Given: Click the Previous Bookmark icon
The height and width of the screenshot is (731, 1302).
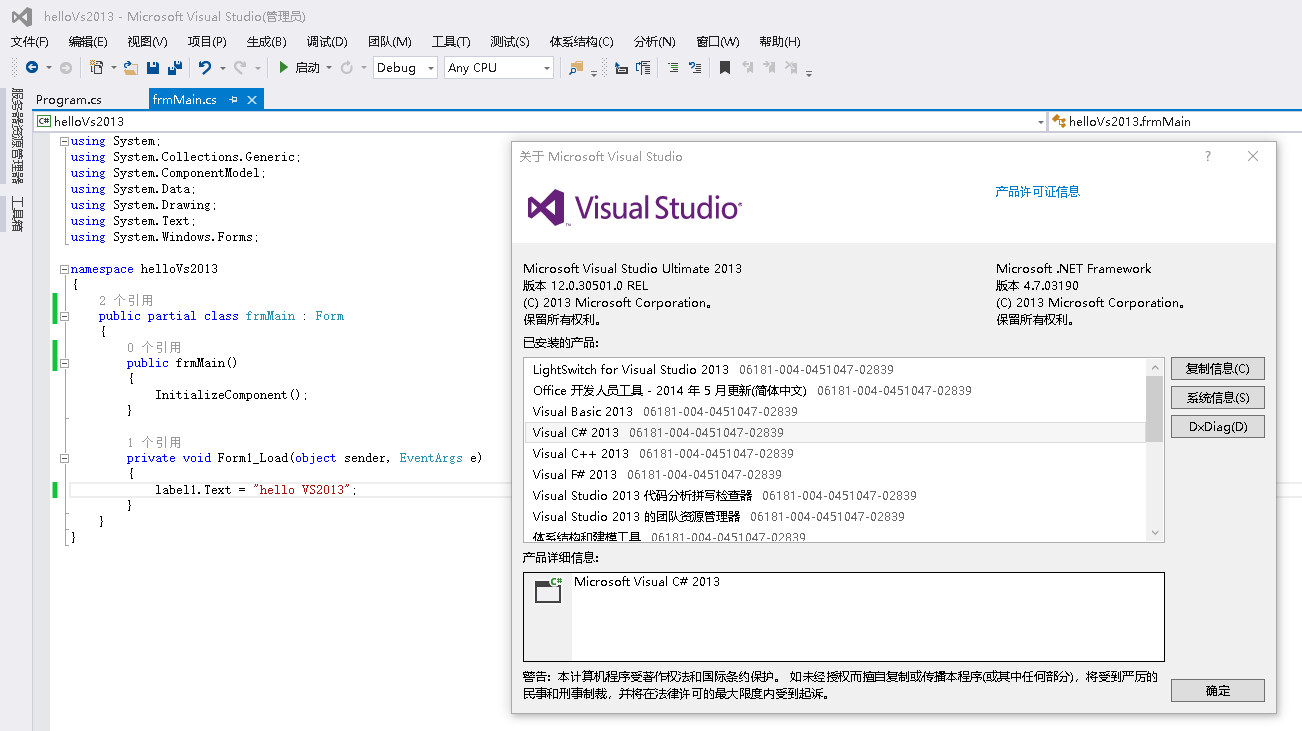Looking at the screenshot, I should [x=747, y=68].
